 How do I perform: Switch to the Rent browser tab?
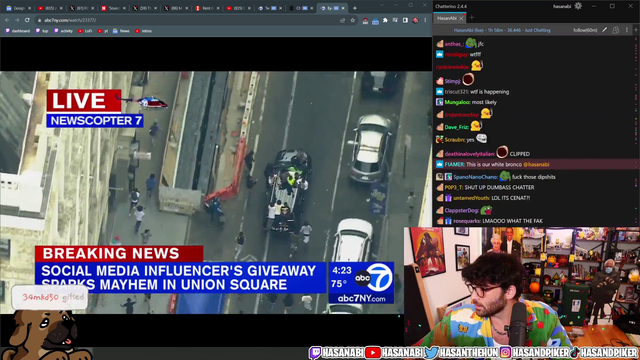point(207,8)
